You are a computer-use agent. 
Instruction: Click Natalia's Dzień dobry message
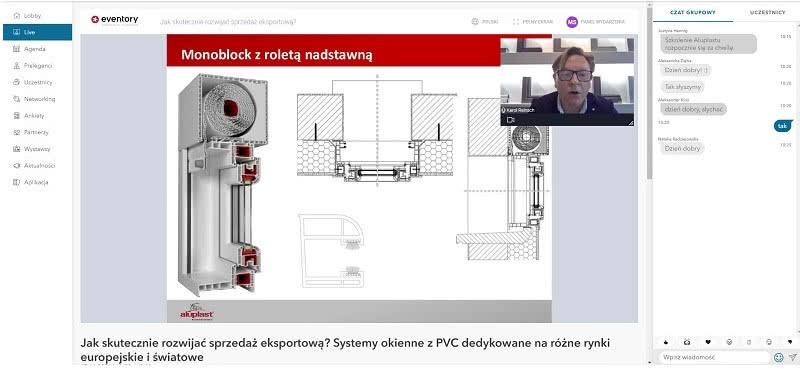(682, 149)
